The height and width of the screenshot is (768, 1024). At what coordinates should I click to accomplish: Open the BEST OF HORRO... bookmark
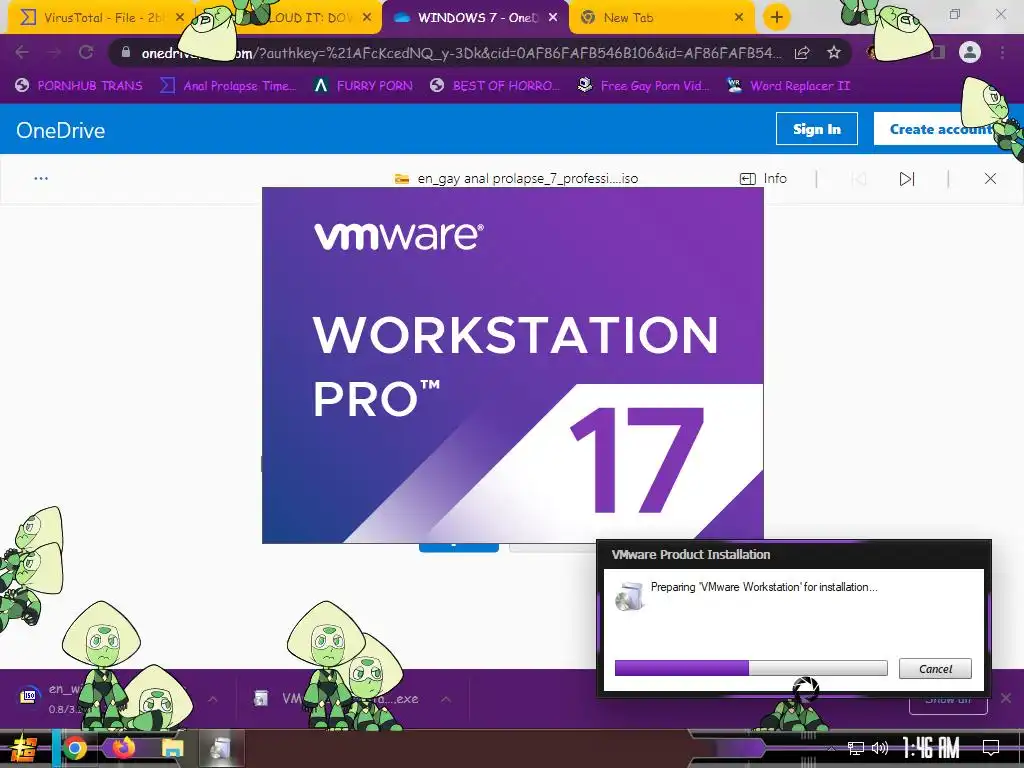coord(495,85)
